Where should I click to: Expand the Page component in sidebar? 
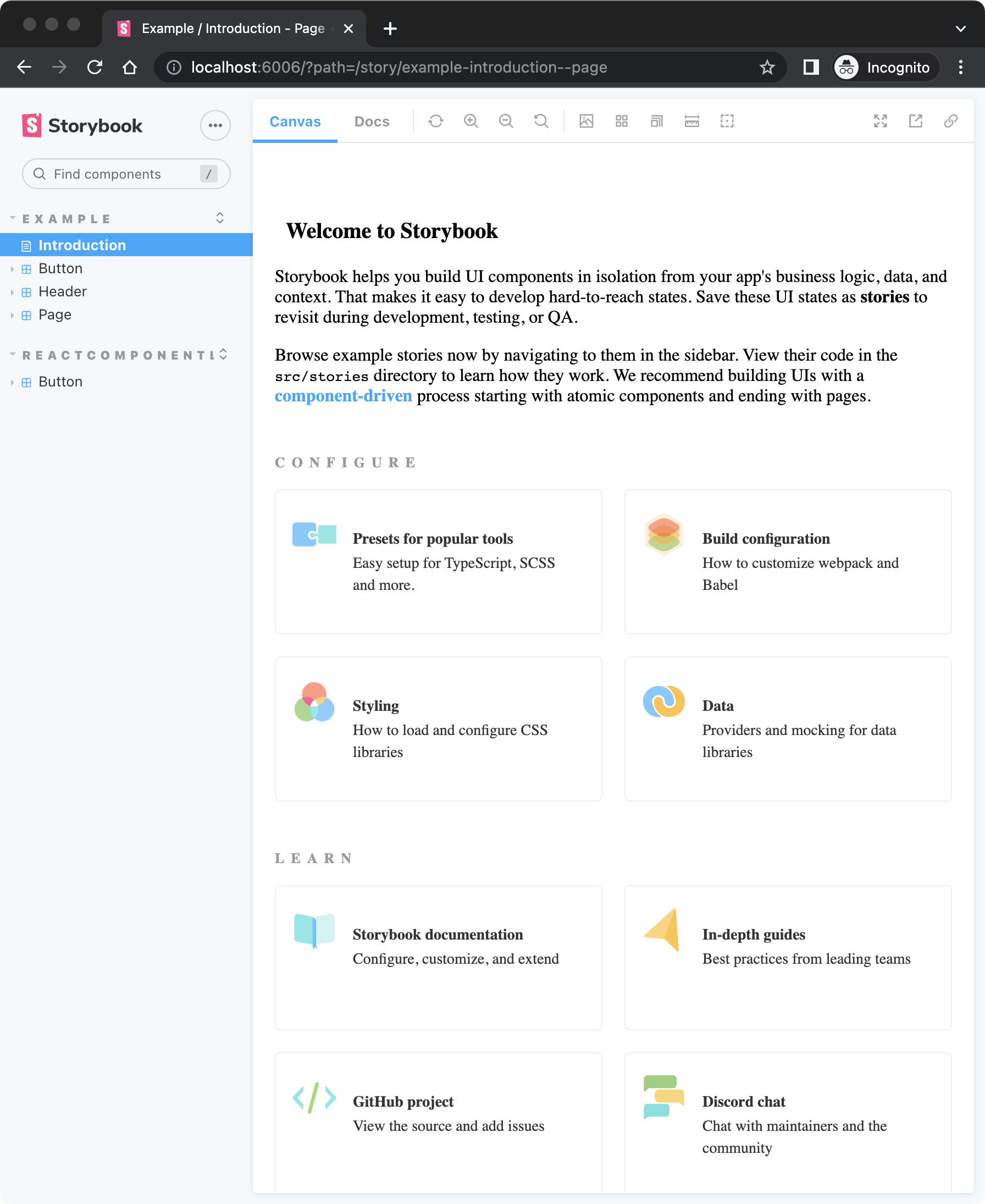point(126,315)
